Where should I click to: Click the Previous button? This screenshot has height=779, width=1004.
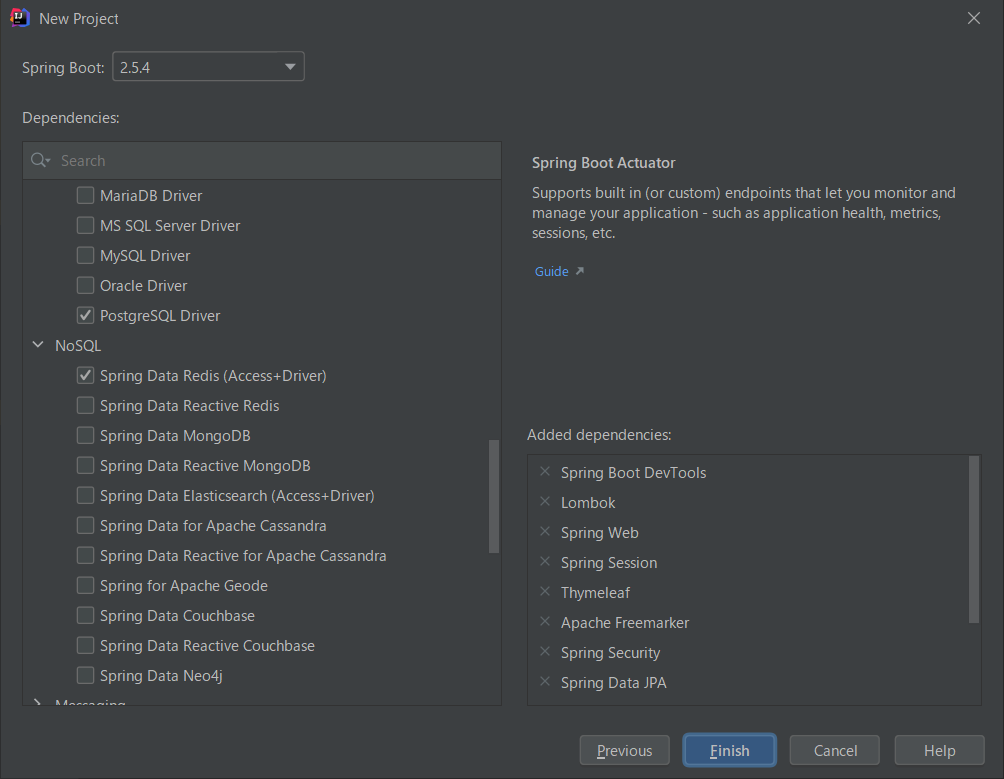(x=624, y=750)
